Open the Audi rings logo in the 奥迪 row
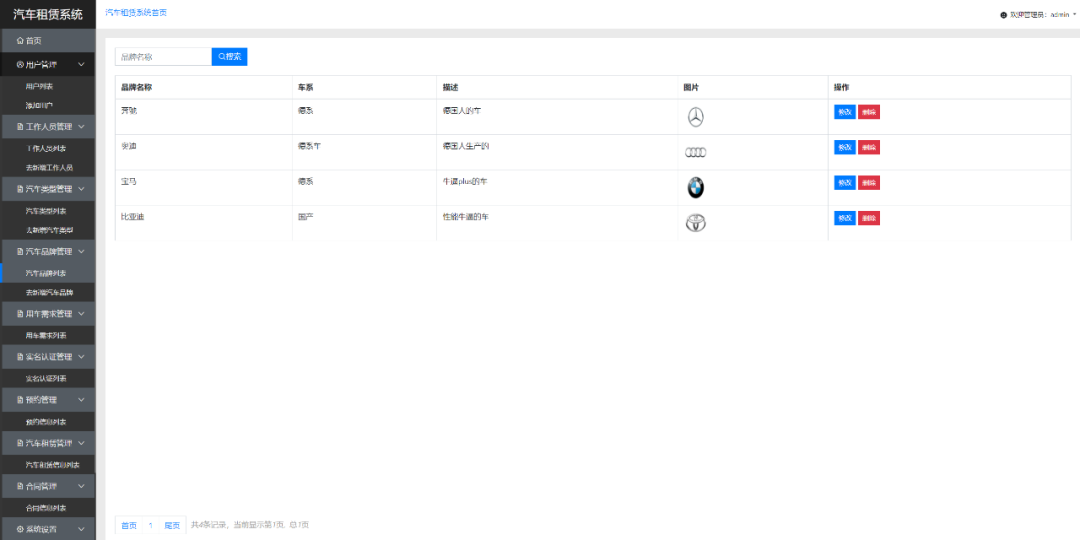Image resolution: width=1080 pixels, height=540 pixels. coord(696,153)
